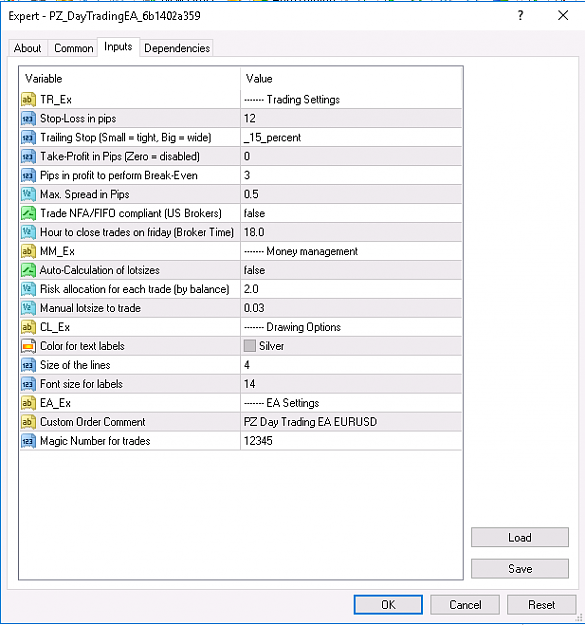Click the '------- Drawing Options' value cell
The width and height of the screenshot is (585, 625).
pyautogui.click(x=351, y=327)
